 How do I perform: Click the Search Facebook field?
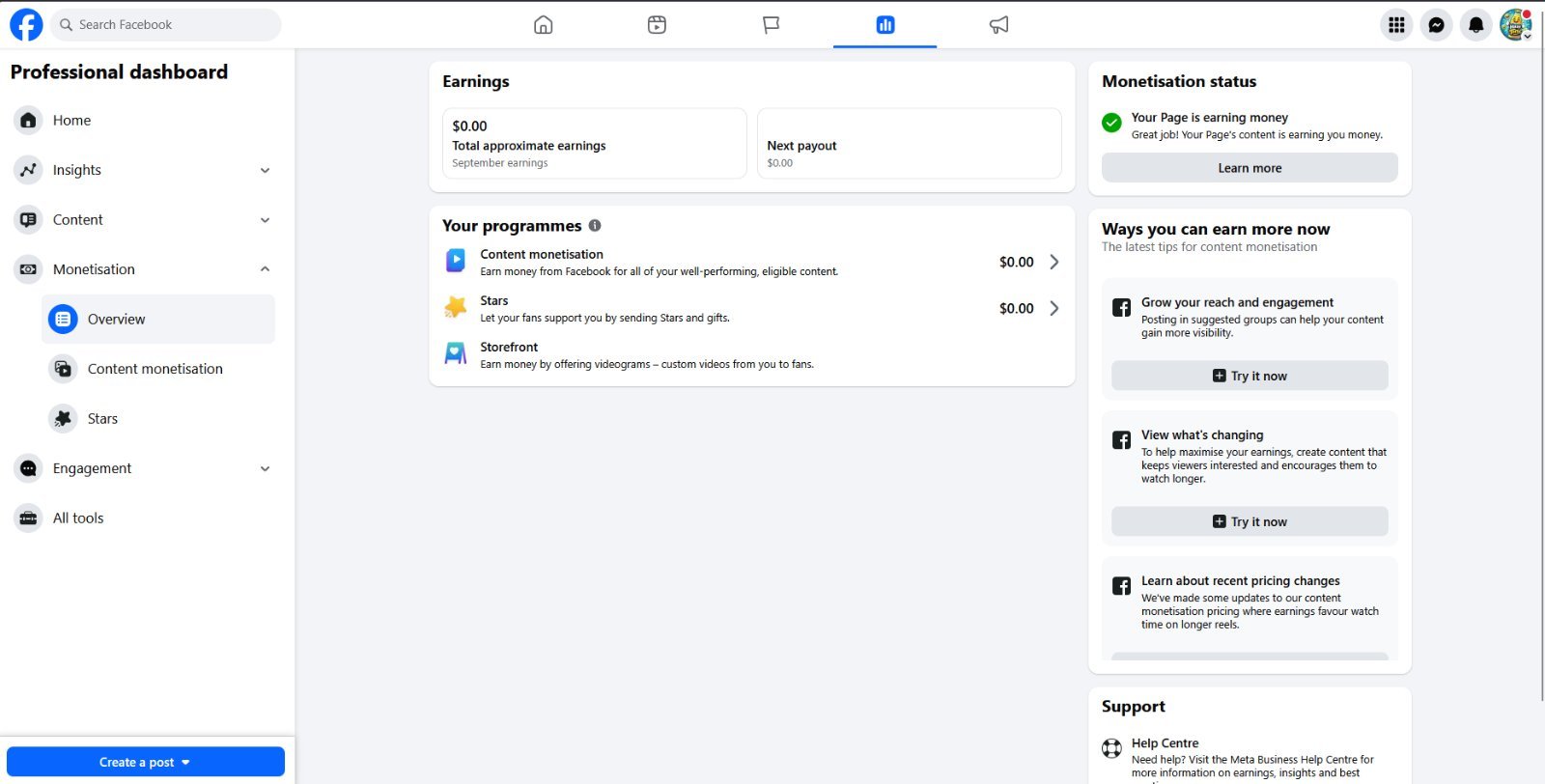(x=165, y=25)
